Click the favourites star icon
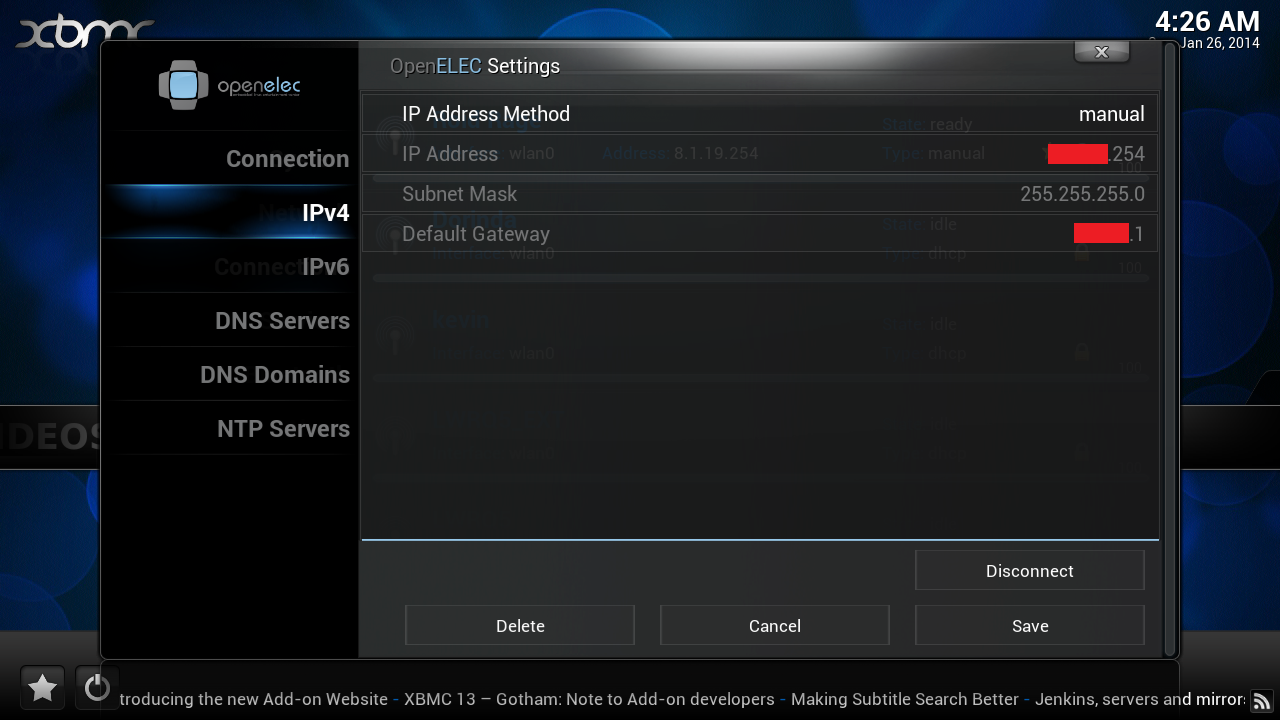Screen dimensions: 1280x720 (x=42, y=688)
